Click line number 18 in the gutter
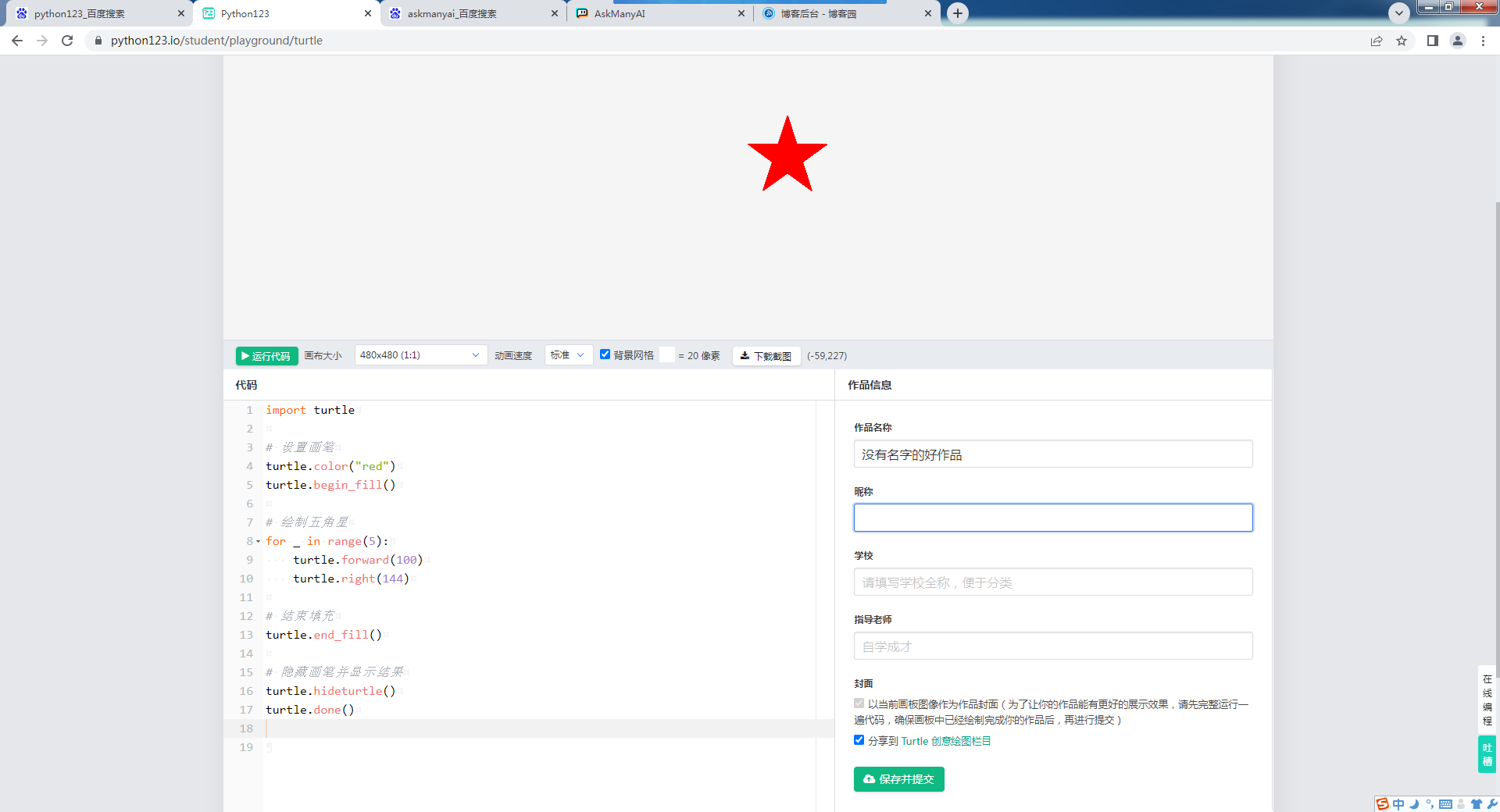Viewport: 1500px width, 812px height. tap(246, 728)
